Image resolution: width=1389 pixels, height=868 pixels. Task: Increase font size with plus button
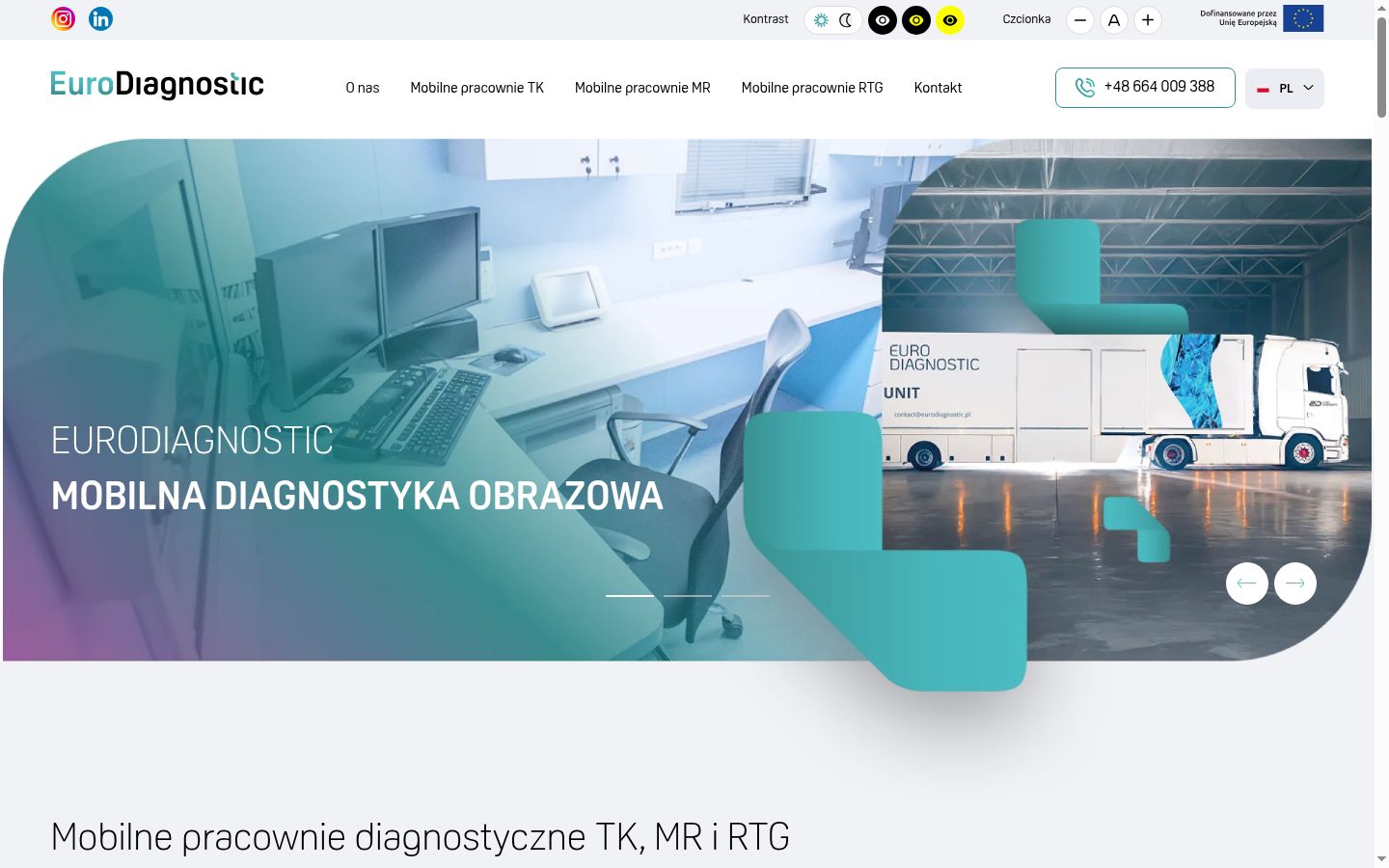(1148, 20)
